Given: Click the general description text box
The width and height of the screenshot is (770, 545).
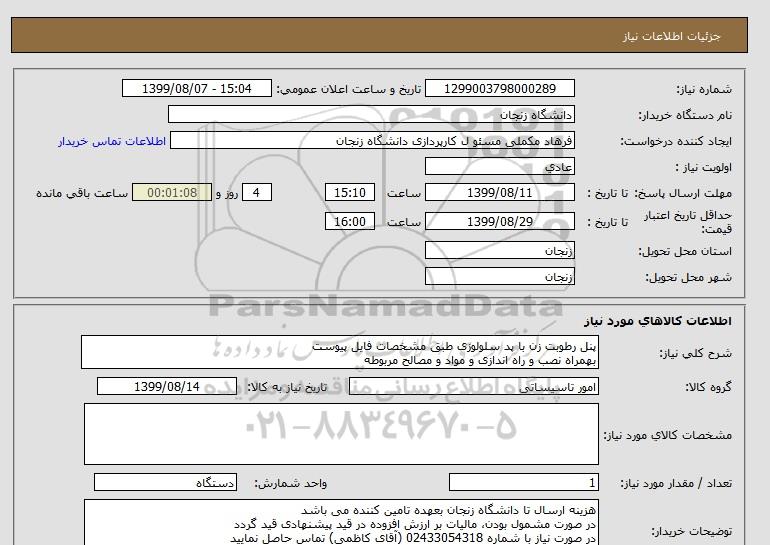Looking at the screenshot, I should [x=340, y=352].
